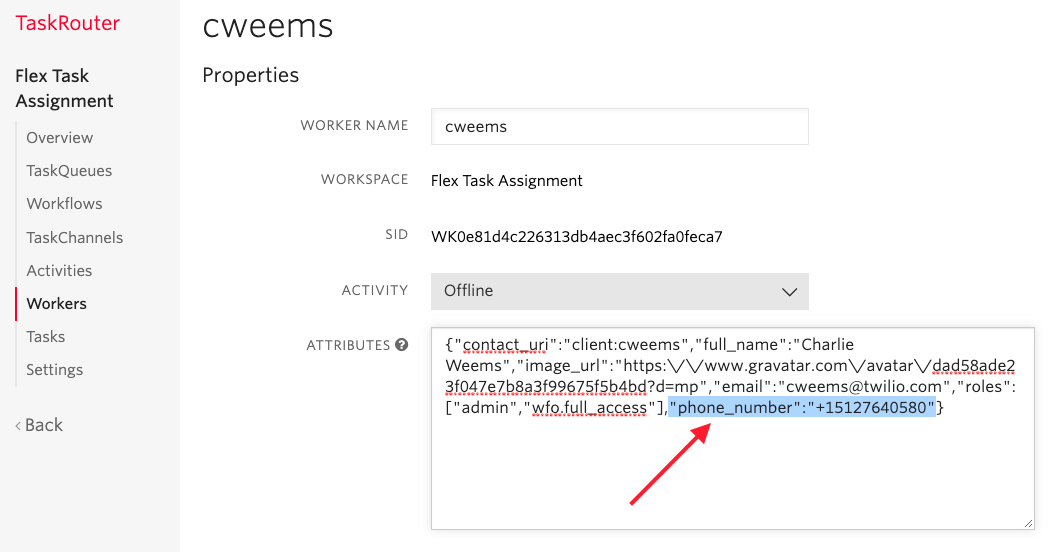Open the TaskQueues section
1058x552 pixels.
coord(69,171)
